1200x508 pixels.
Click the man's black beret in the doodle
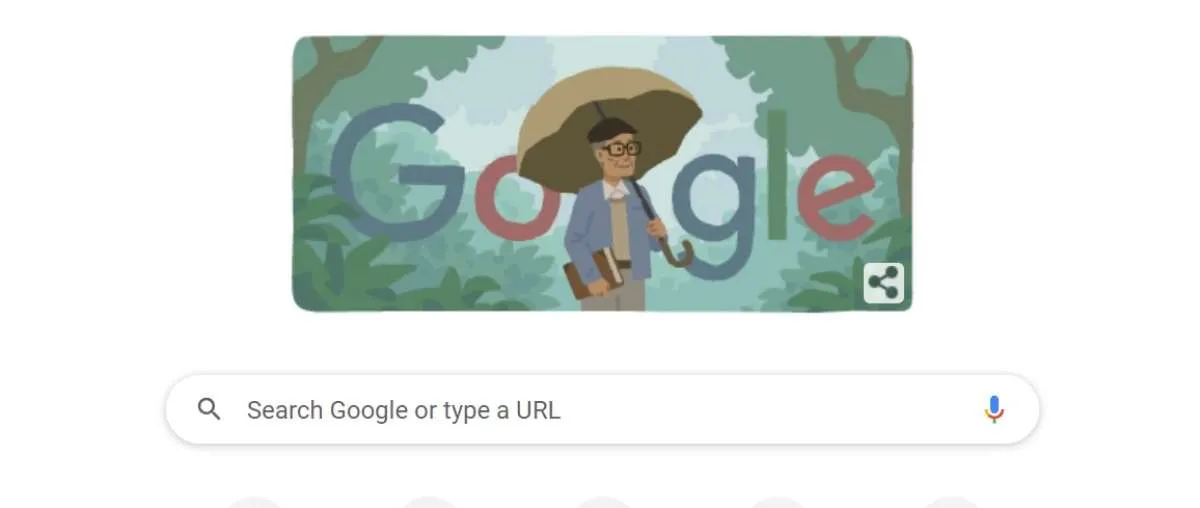point(607,129)
